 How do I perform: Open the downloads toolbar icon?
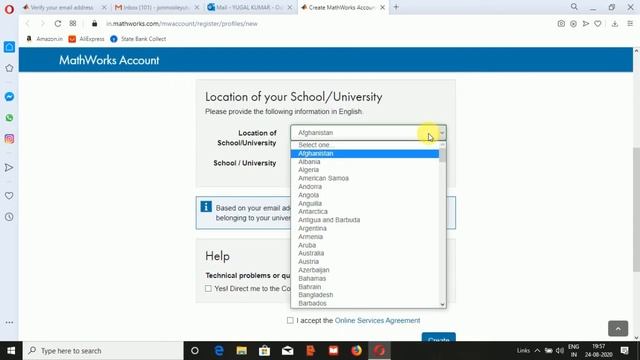(x=615, y=24)
